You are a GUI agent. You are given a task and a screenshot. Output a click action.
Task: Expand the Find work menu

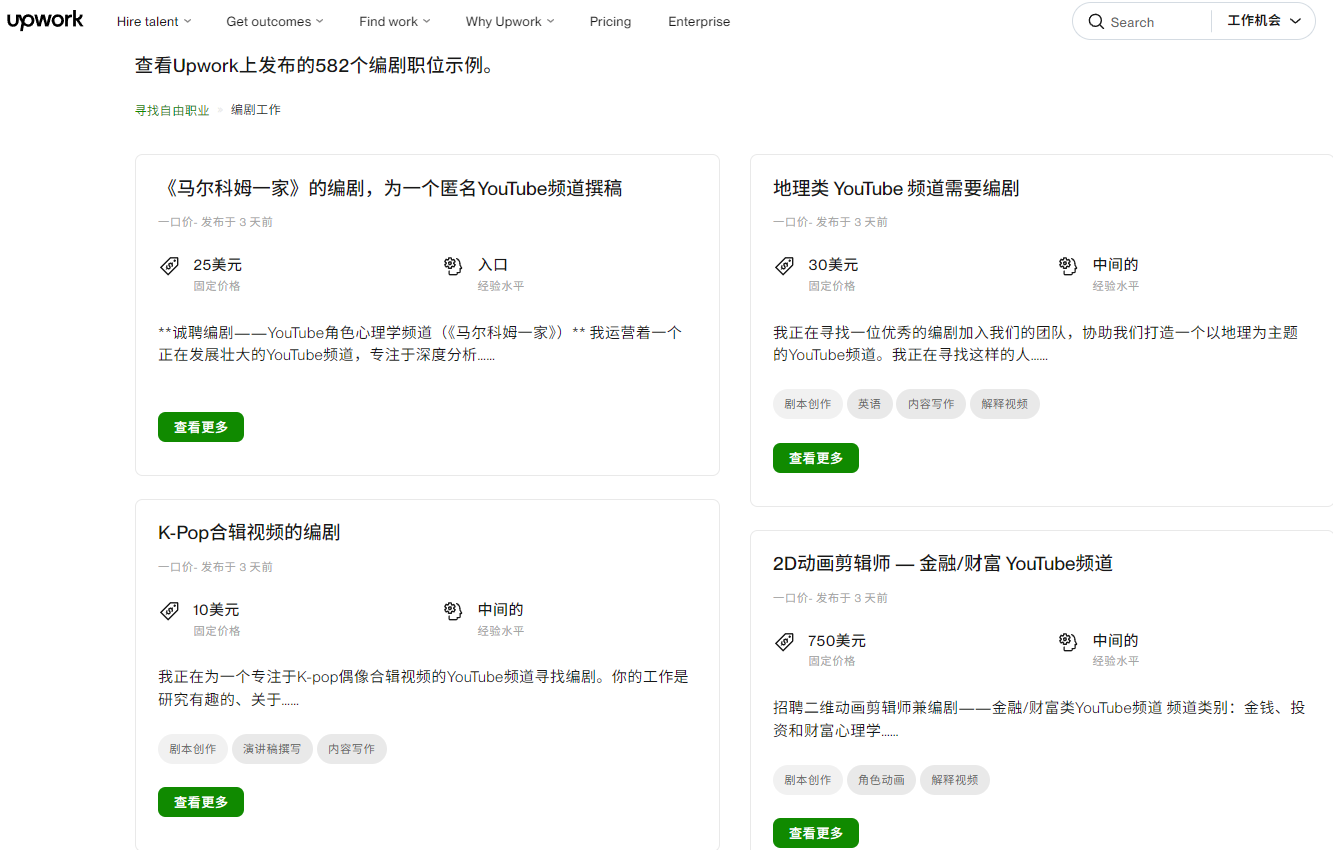click(x=395, y=21)
